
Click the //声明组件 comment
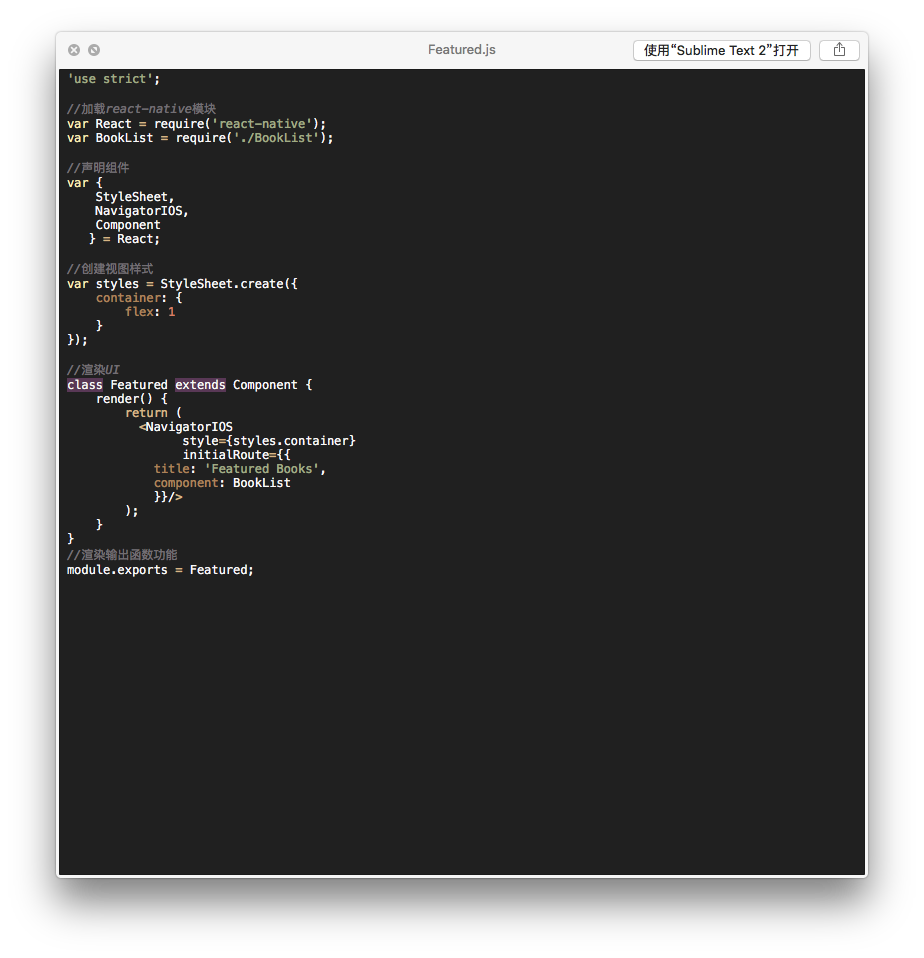pyautogui.click(x=98, y=167)
